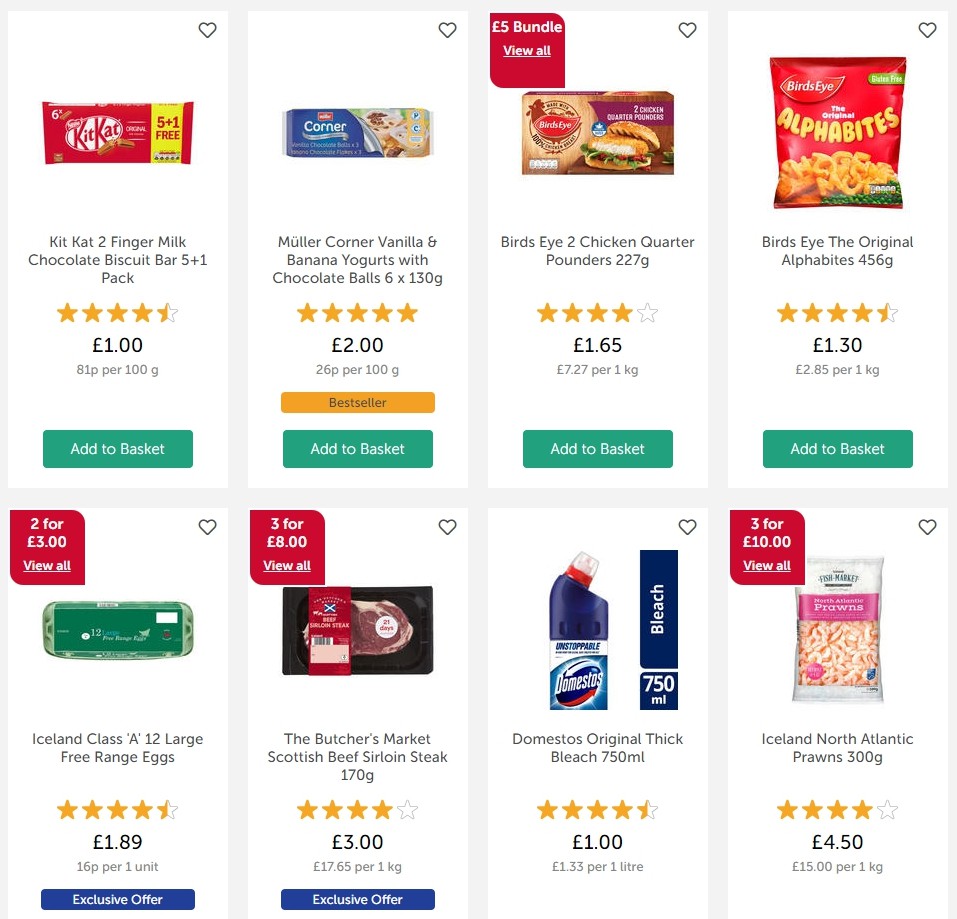957x919 pixels.
Task: Save Birds Eye Alphabites with the heart icon
Action: [x=927, y=30]
